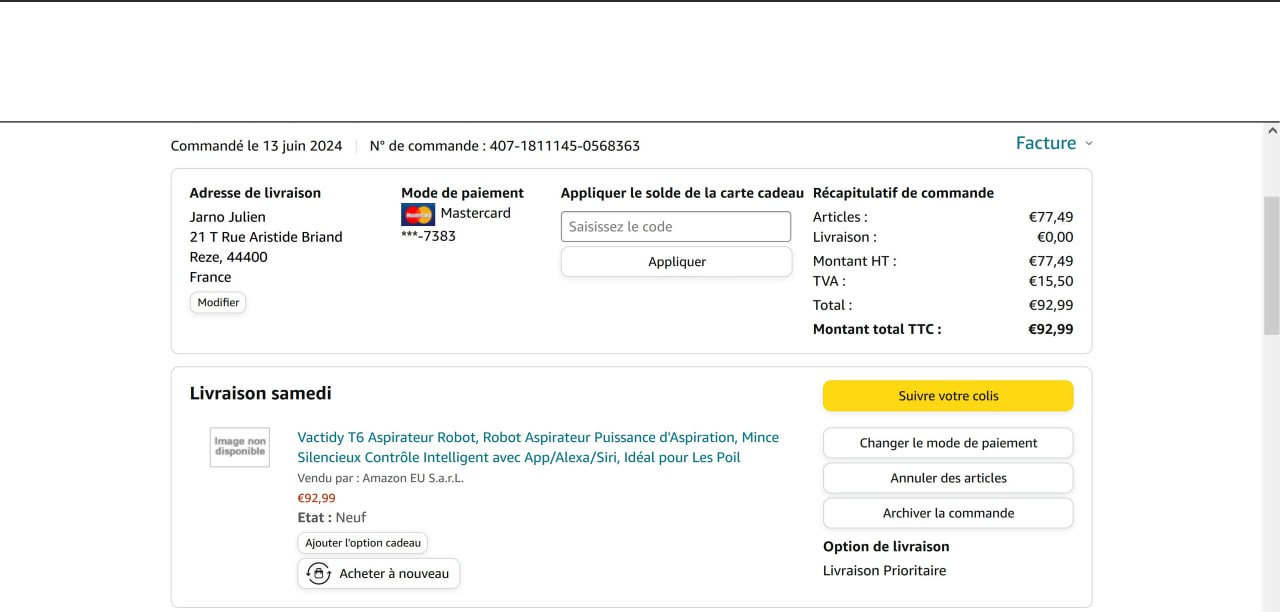Viewport: 1280px width, 612px height.
Task: Open the Facture invoice link
Action: coord(1045,143)
